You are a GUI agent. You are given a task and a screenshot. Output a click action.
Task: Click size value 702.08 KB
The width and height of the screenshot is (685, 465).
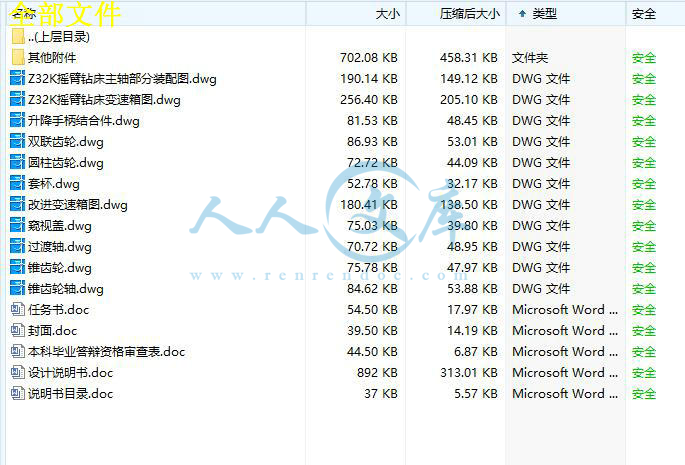pyautogui.click(x=369, y=58)
